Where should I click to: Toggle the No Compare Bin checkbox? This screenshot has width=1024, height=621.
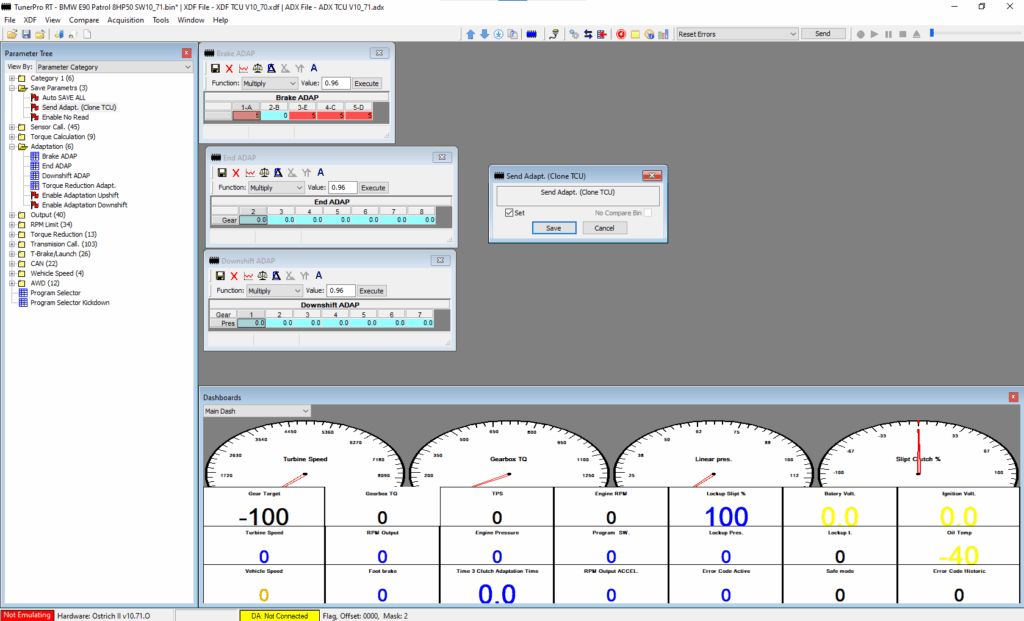pos(648,213)
